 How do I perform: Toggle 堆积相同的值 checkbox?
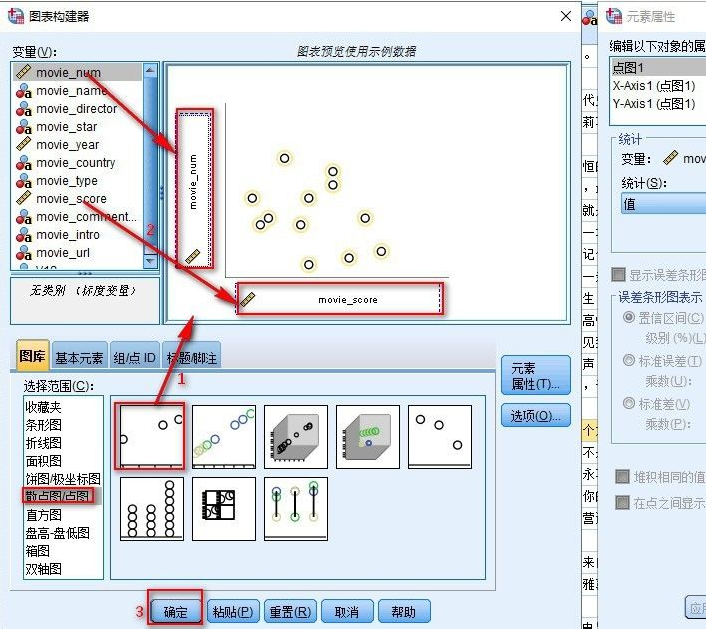pos(622,476)
